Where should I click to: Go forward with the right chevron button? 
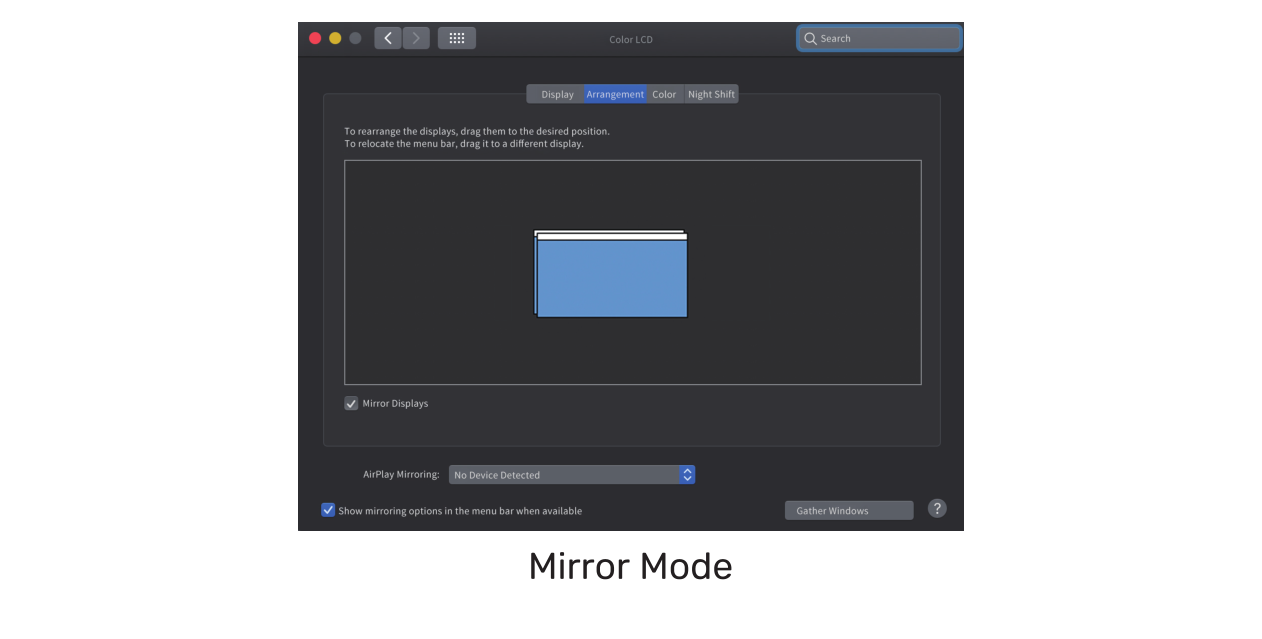pyautogui.click(x=416, y=38)
